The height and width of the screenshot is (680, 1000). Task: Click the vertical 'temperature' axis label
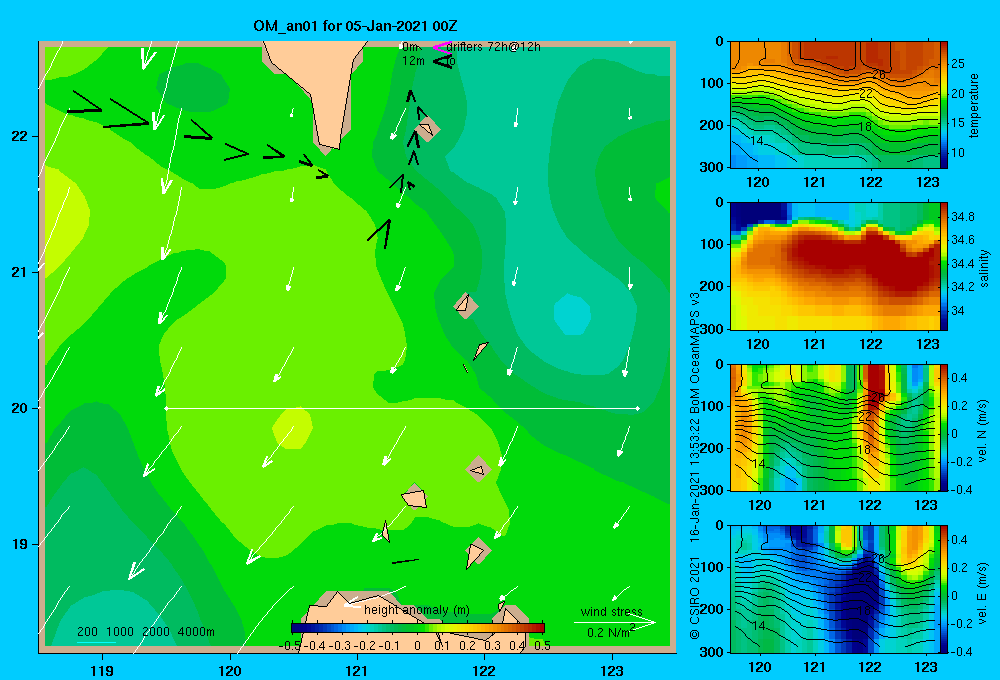[x=974, y=105]
